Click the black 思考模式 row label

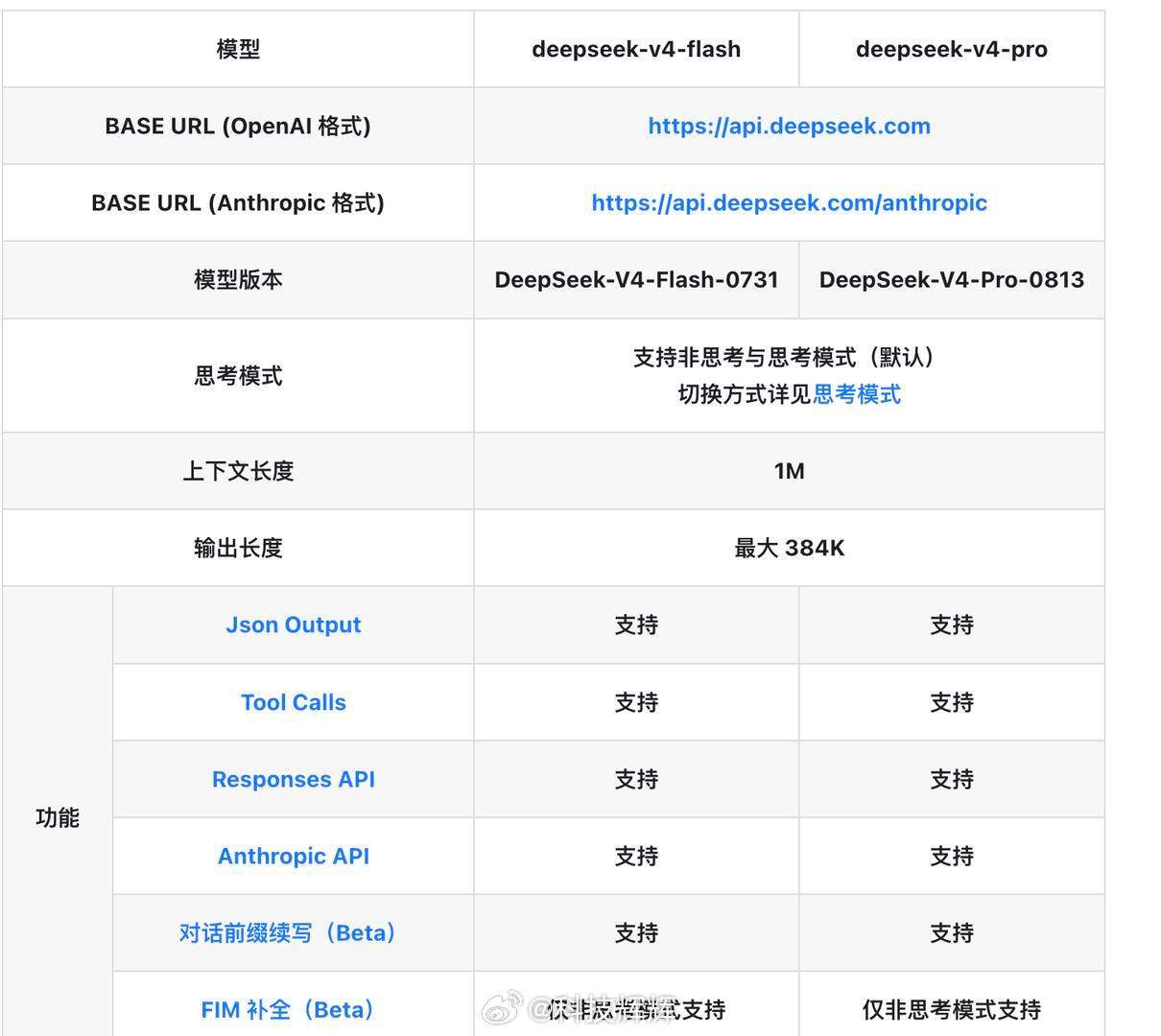tap(238, 375)
